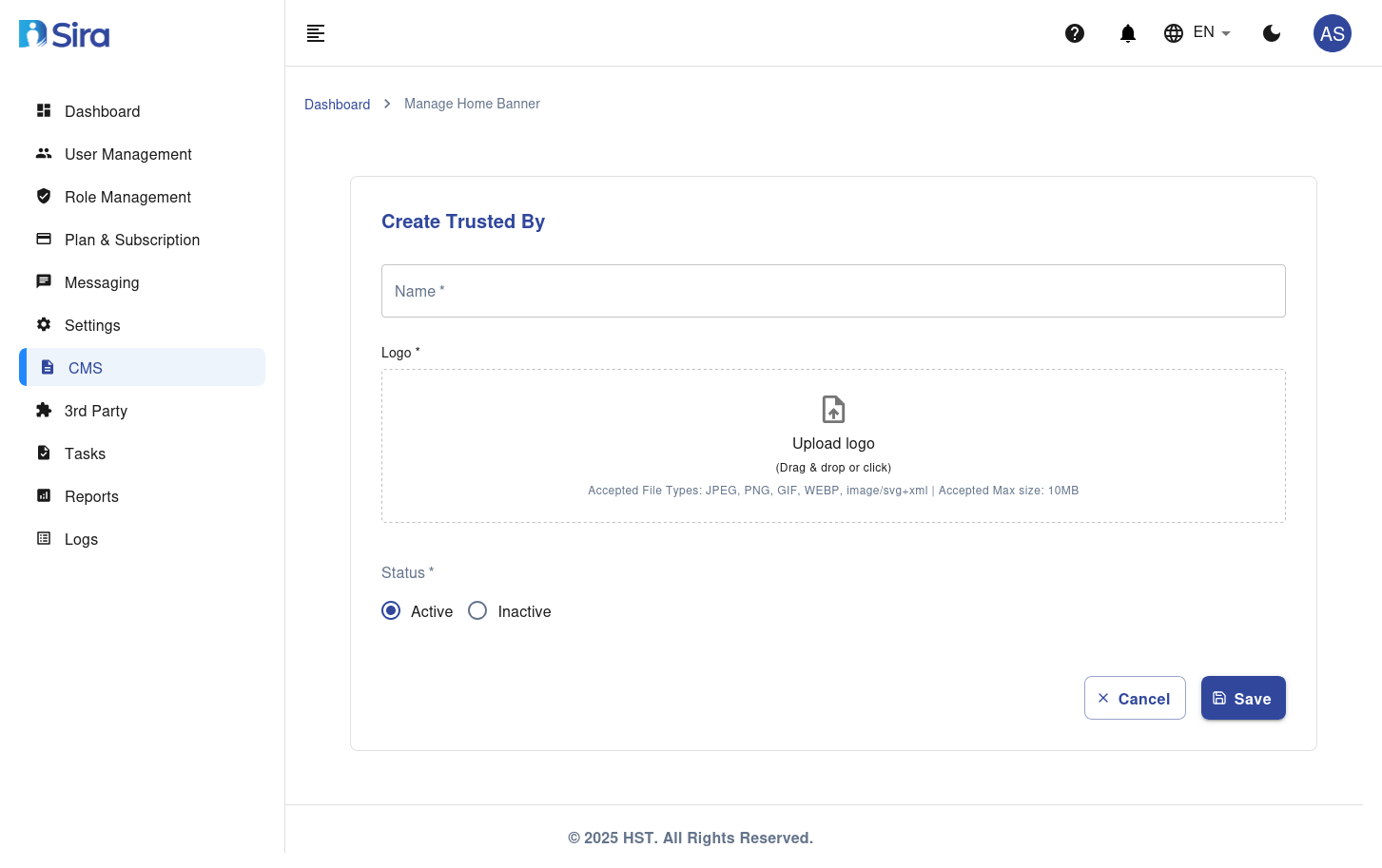Click the Save button
This screenshot has width=1382, height=868.
point(1242,699)
